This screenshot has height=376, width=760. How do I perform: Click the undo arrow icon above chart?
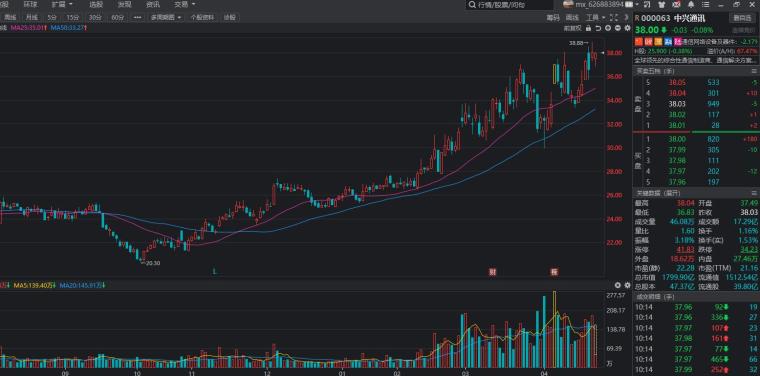[x=598, y=28]
